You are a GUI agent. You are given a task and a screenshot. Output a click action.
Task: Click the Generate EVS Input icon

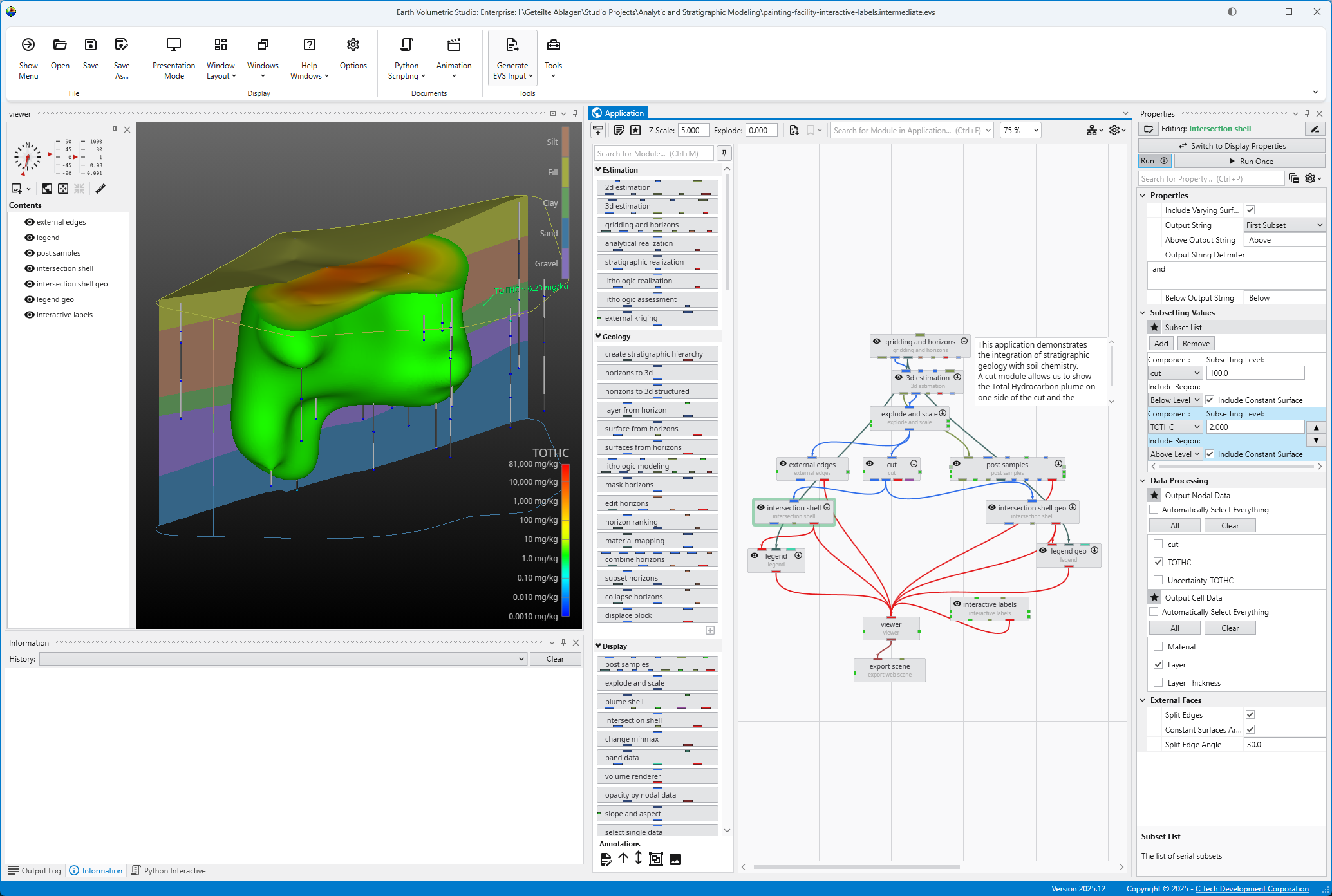click(512, 45)
